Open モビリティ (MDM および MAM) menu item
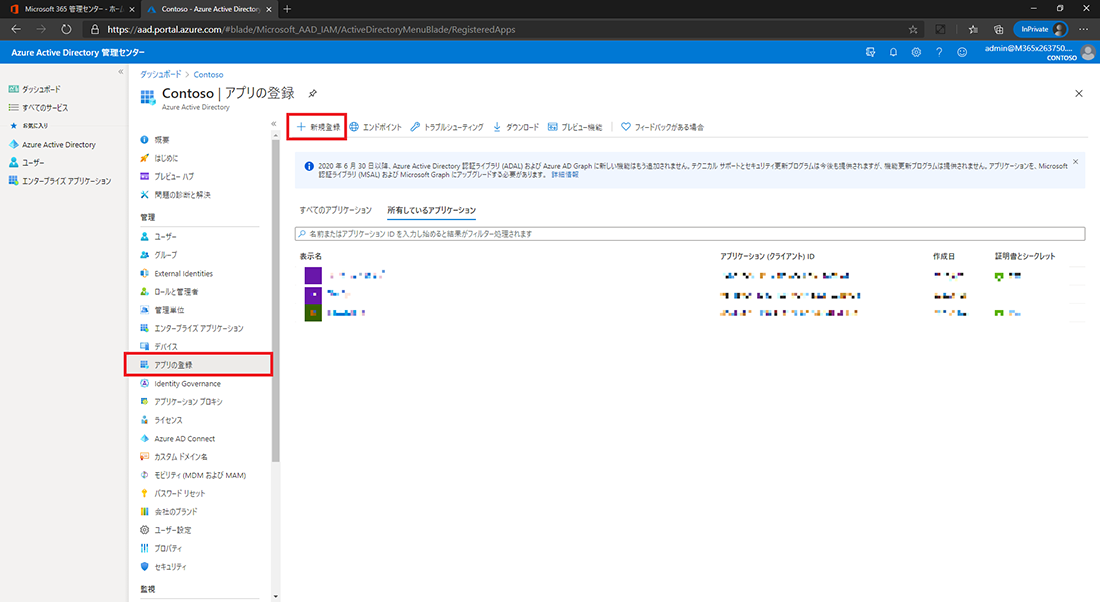Viewport: 1100px width, 602px height. tap(199, 474)
